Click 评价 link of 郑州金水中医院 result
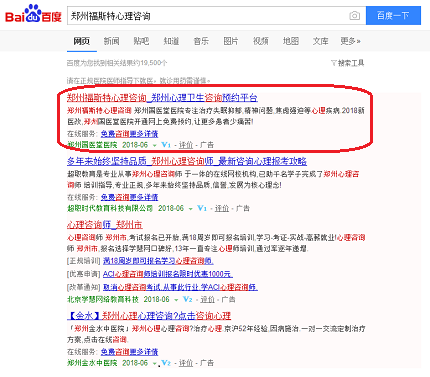Image resolution: width=430 pixels, height=377 pixels. click(186, 363)
